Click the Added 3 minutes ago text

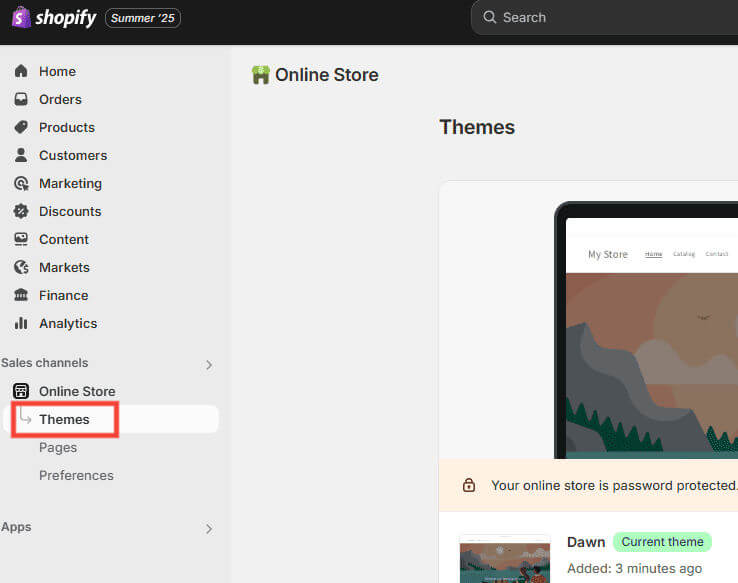click(634, 569)
